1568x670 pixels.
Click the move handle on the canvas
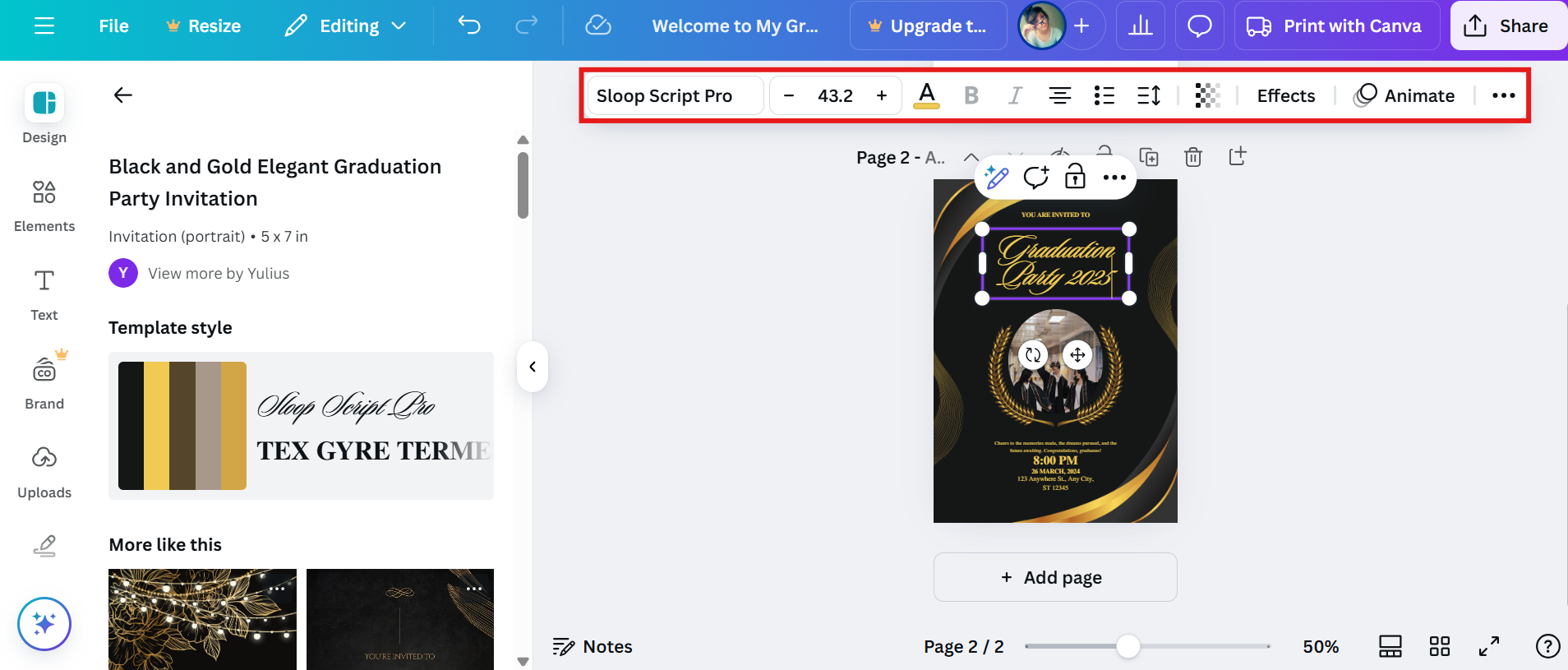[1077, 355]
